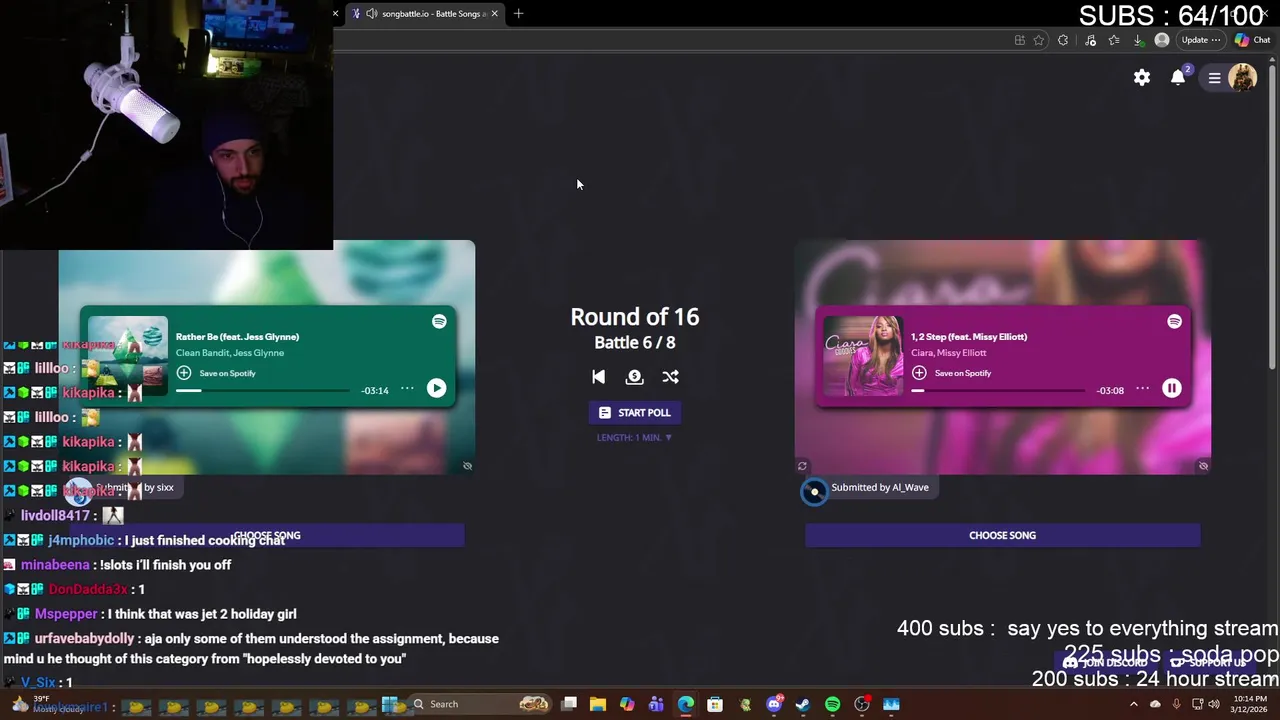Open more options on 1, 2 Step player
The height and width of the screenshot is (720, 1280).
[x=1143, y=389]
